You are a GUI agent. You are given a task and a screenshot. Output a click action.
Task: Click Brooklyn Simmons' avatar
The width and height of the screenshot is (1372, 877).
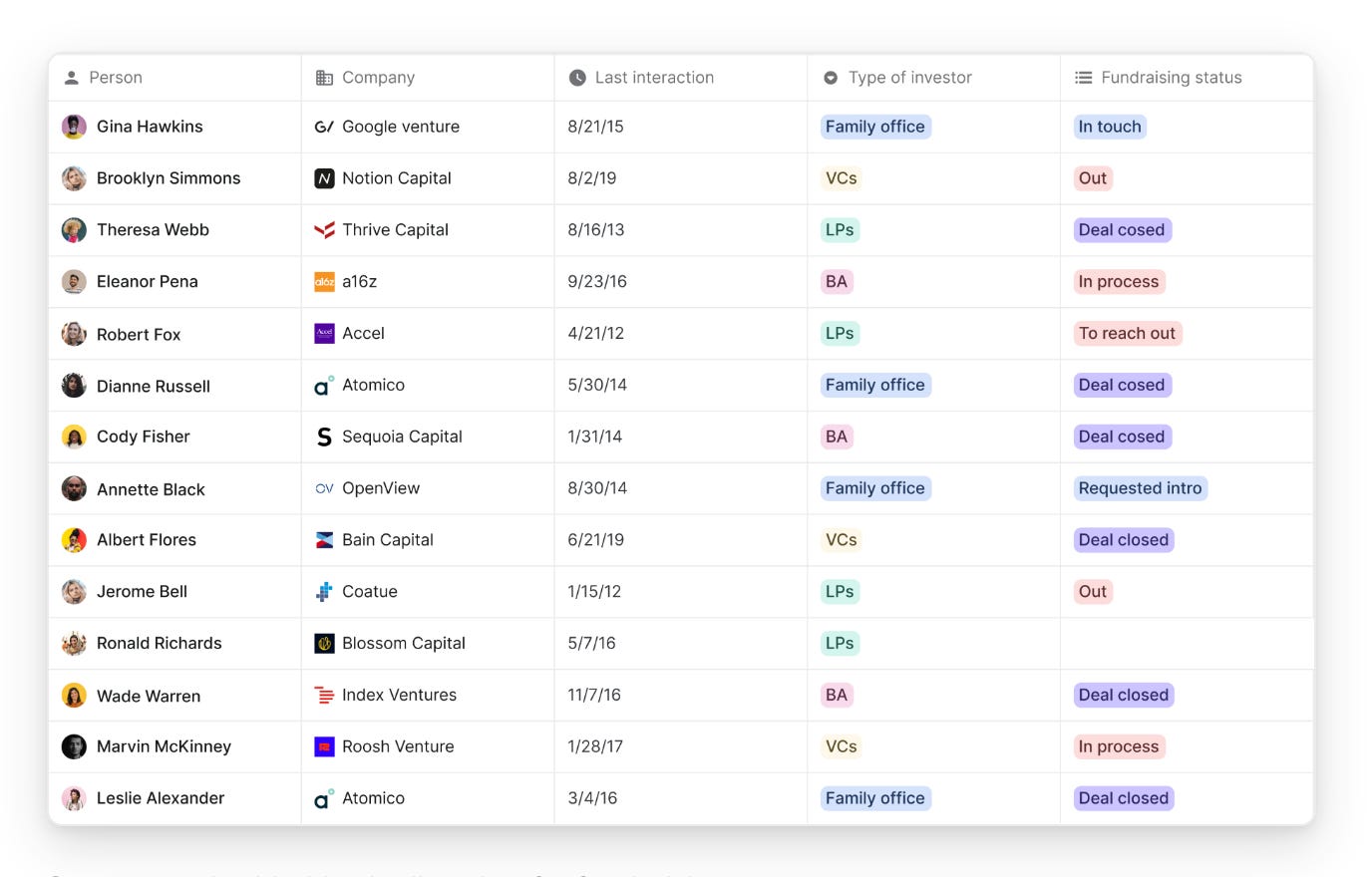(x=74, y=178)
